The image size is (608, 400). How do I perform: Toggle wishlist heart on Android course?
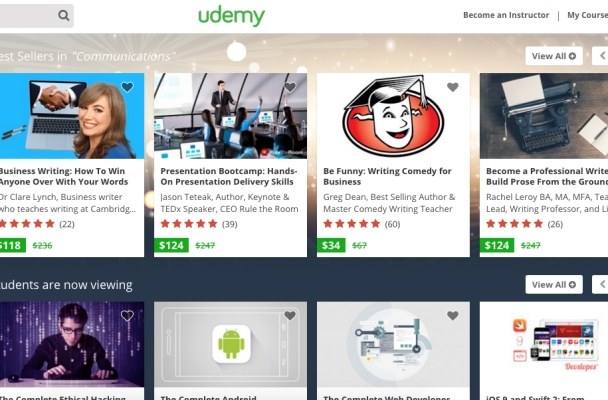tap(290, 316)
